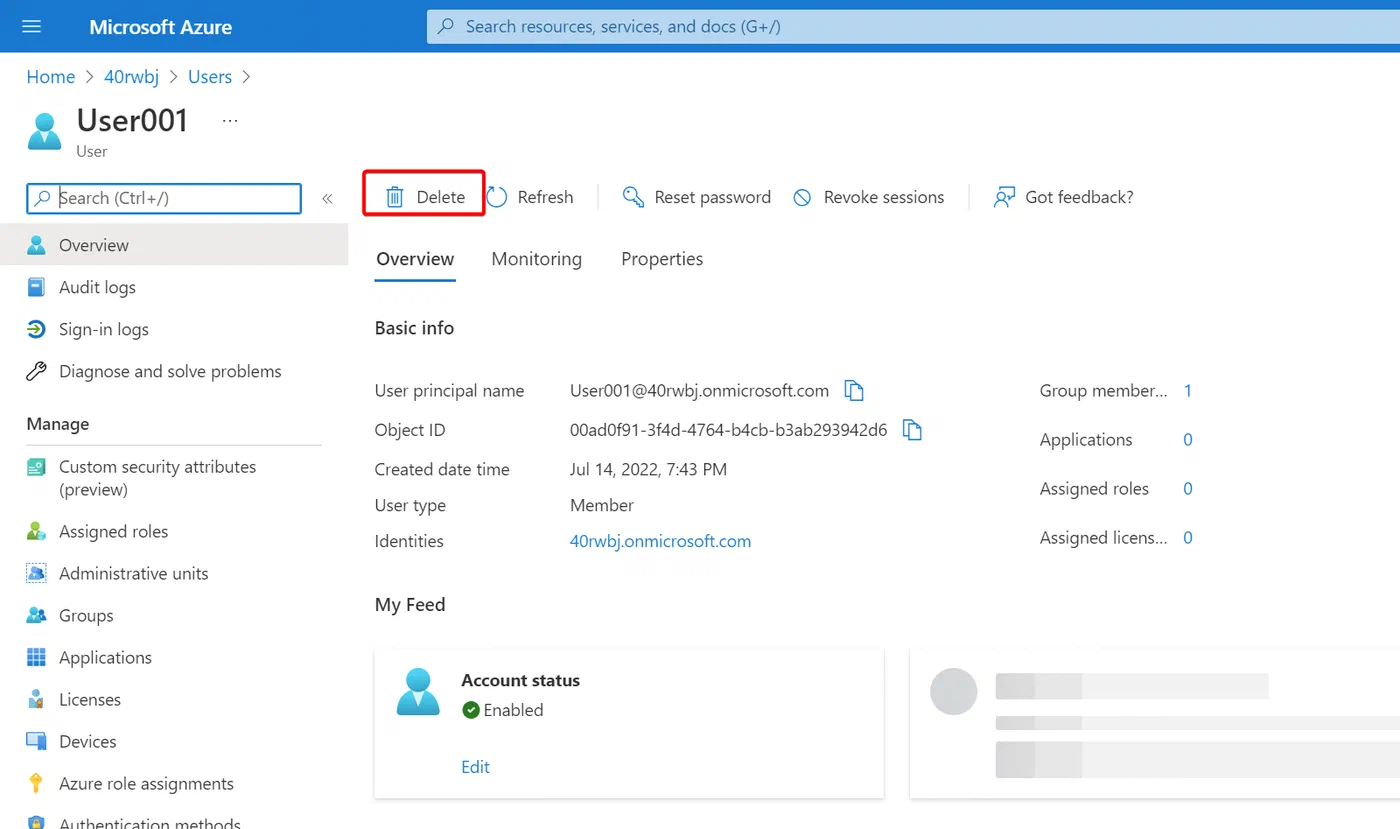Click the Delete trash can icon
1400x829 pixels.
pyautogui.click(x=395, y=197)
